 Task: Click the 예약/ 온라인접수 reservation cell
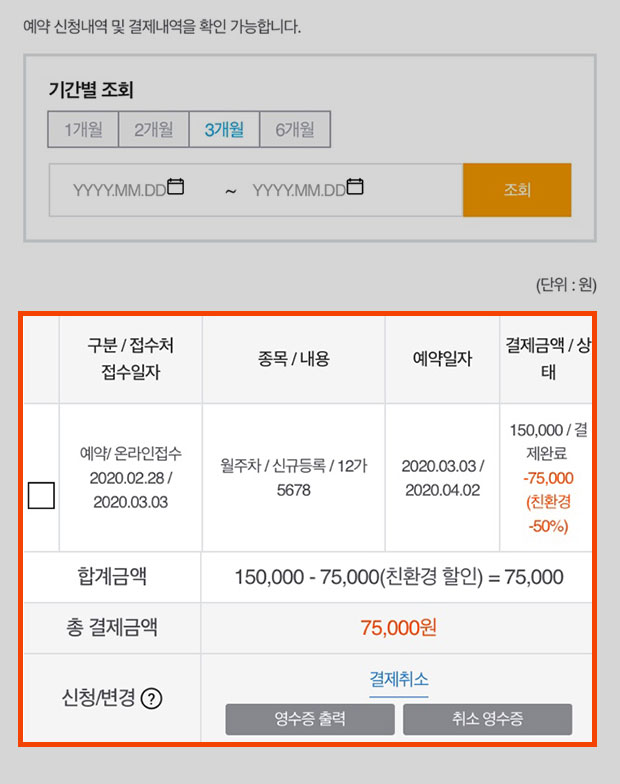pyautogui.click(x=130, y=478)
